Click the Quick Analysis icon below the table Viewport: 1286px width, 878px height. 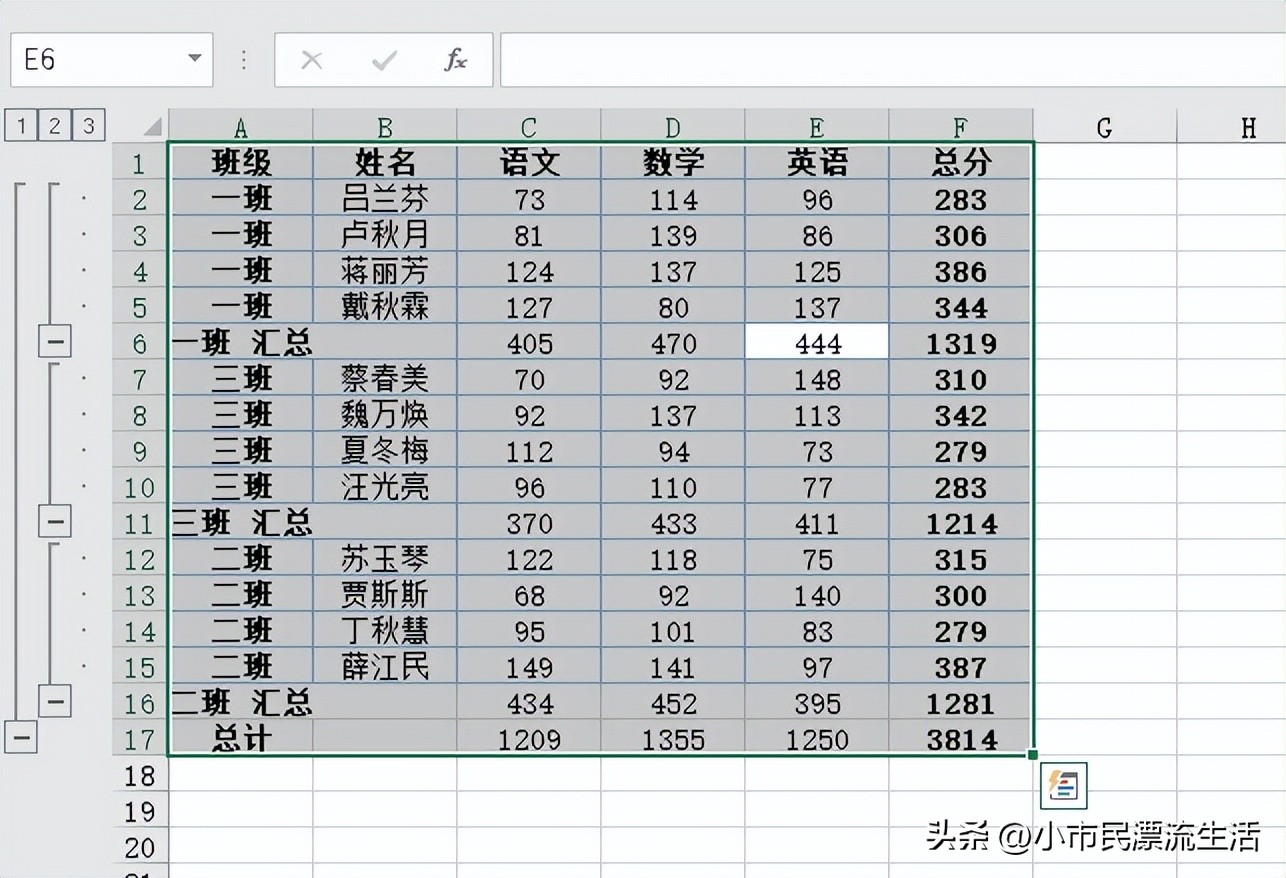1063,786
